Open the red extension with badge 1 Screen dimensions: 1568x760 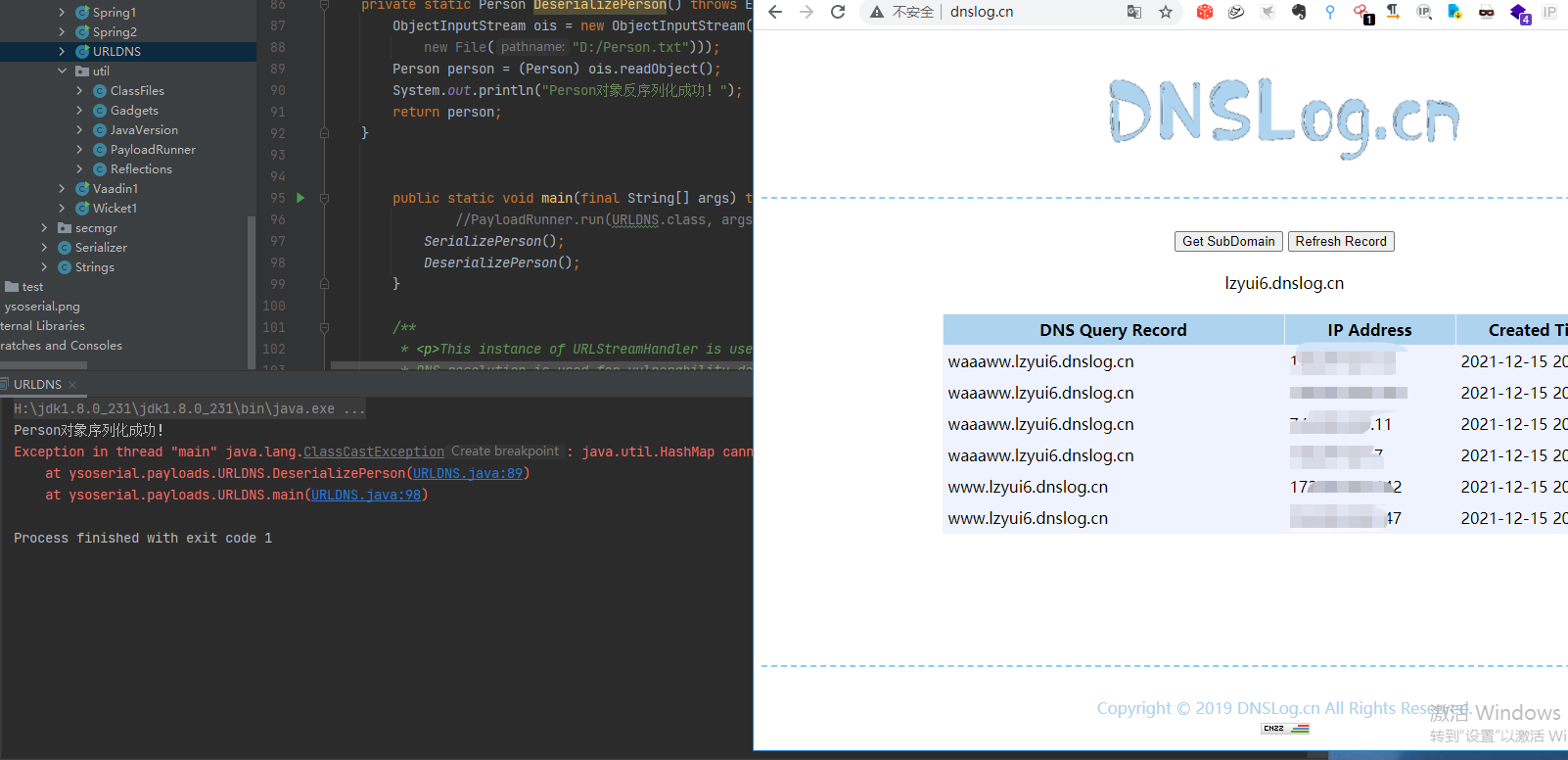click(1362, 13)
